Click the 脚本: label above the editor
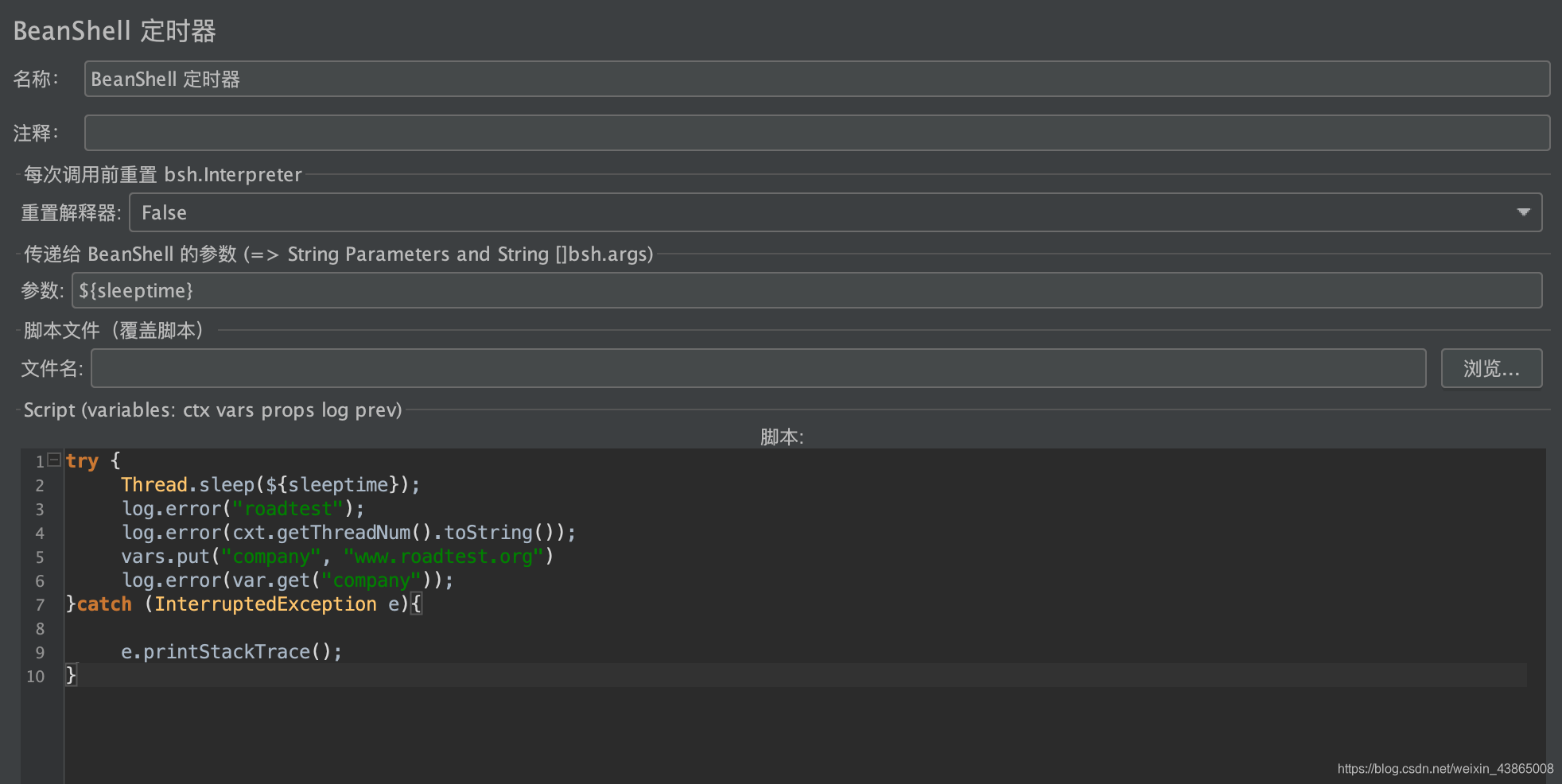Screen dimensions: 1562x784 (x=782, y=437)
